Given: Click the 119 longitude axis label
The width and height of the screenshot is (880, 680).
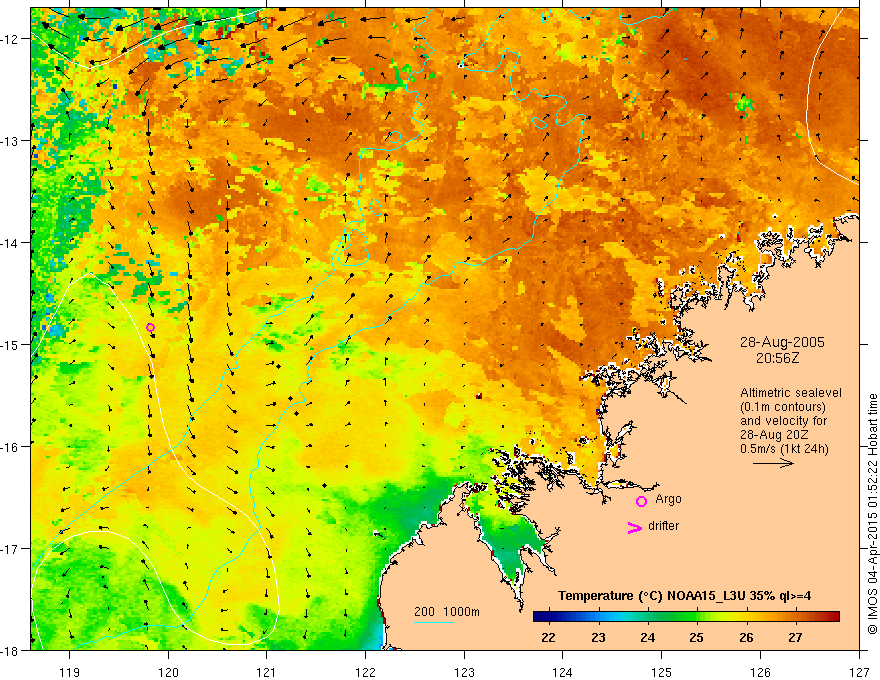Looking at the screenshot, I should point(70,672).
